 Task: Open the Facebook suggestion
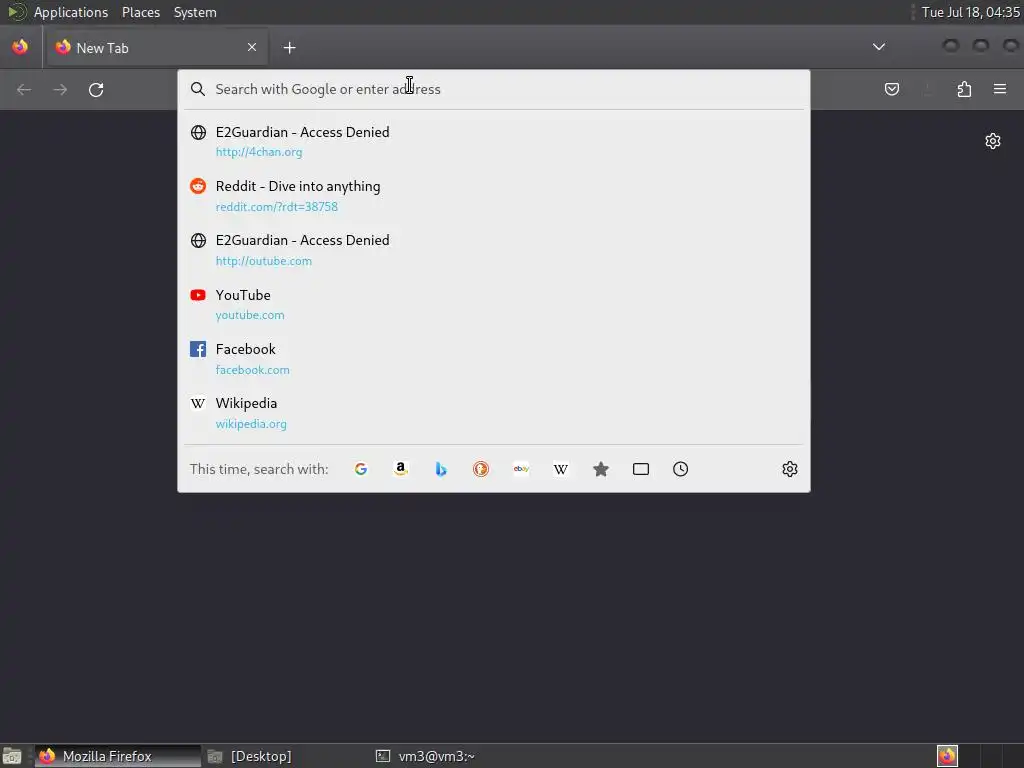(x=494, y=359)
